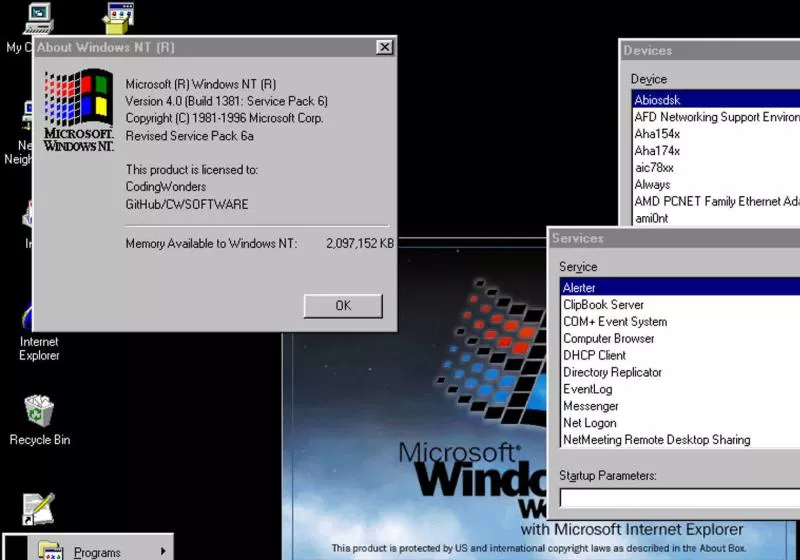This screenshot has height=560, width=800.
Task: Click the Windows NT logo in About dialog
Action: click(79, 110)
